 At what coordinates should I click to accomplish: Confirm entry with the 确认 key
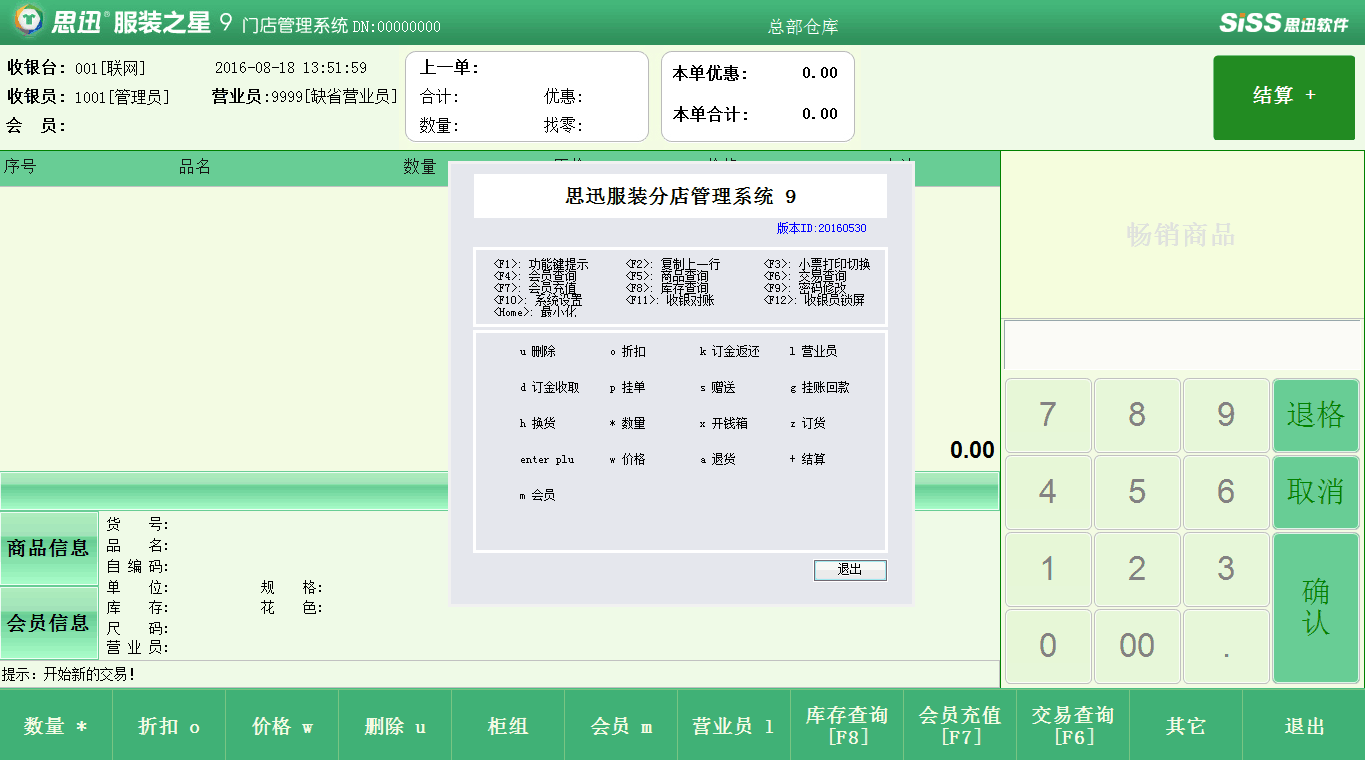click(x=1316, y=608)
